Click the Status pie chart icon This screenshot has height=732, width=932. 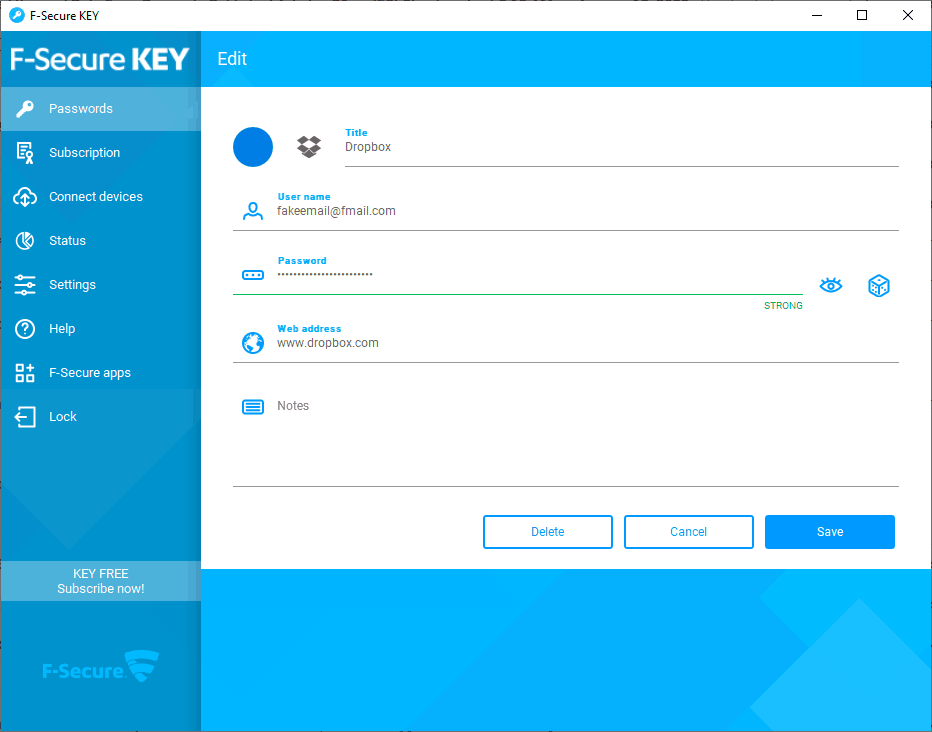tap(24, 241)
